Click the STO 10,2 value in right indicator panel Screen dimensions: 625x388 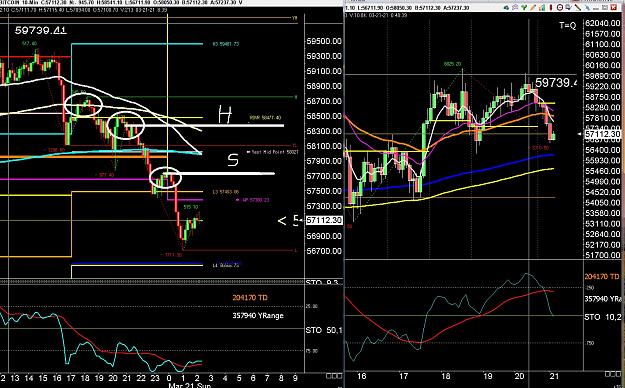pyautogui.click(x=604, y=317)
